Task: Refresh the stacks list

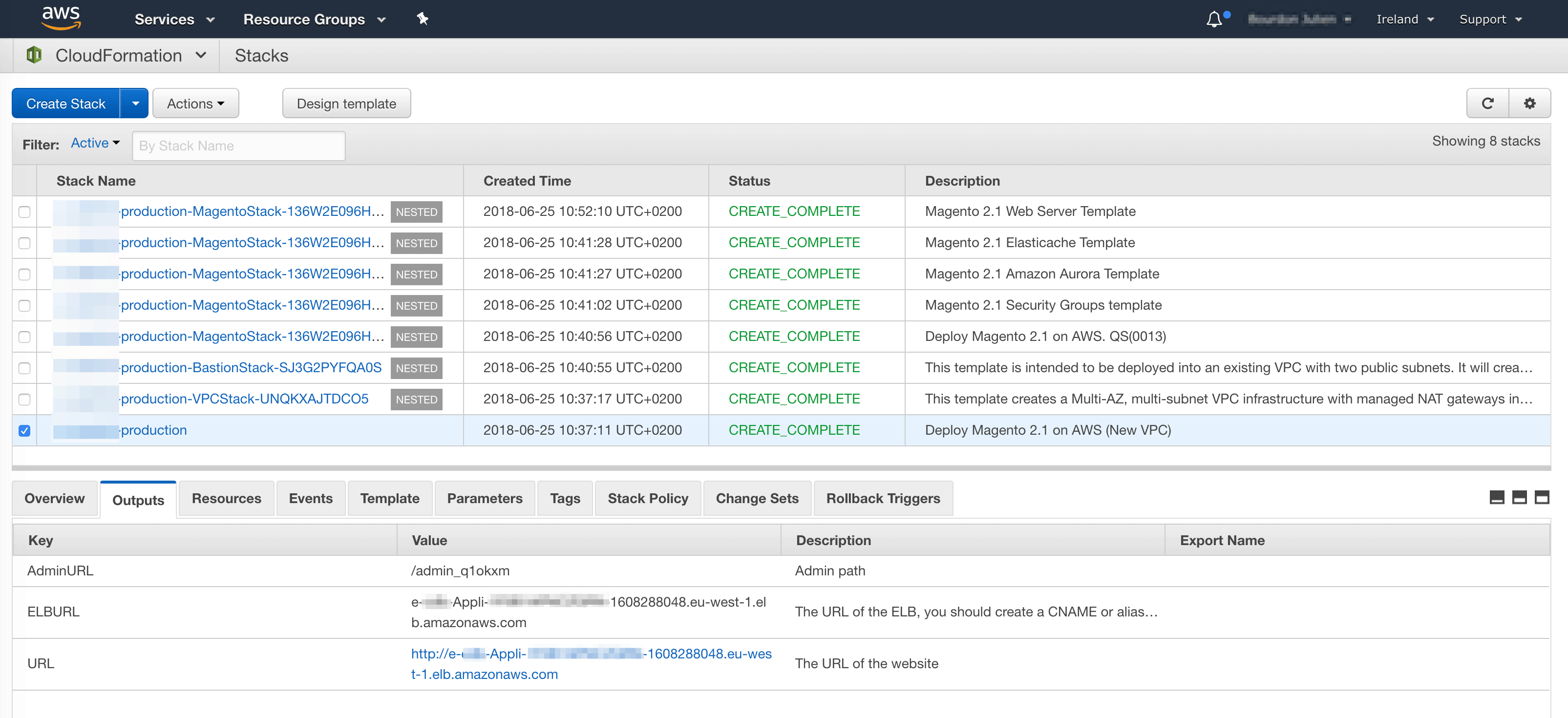Action: (1488, 104)
